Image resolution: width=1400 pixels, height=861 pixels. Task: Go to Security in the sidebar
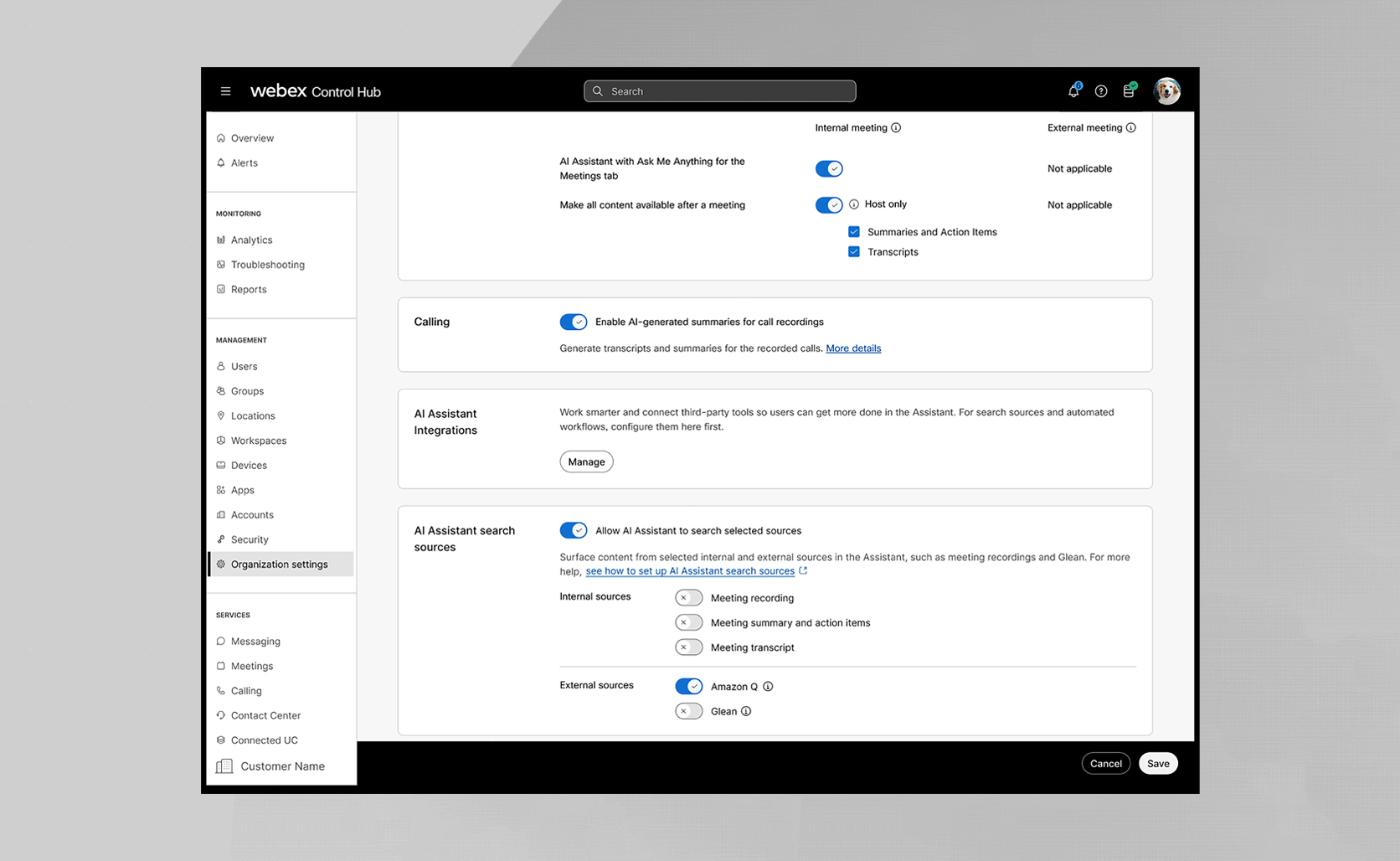click(250, 540)
